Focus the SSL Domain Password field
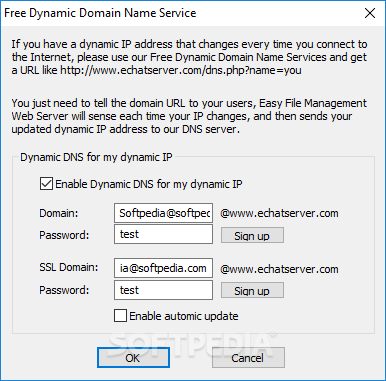Image resolution: width=386 pixels, height=381 pixels. click(x=163, y=290)
